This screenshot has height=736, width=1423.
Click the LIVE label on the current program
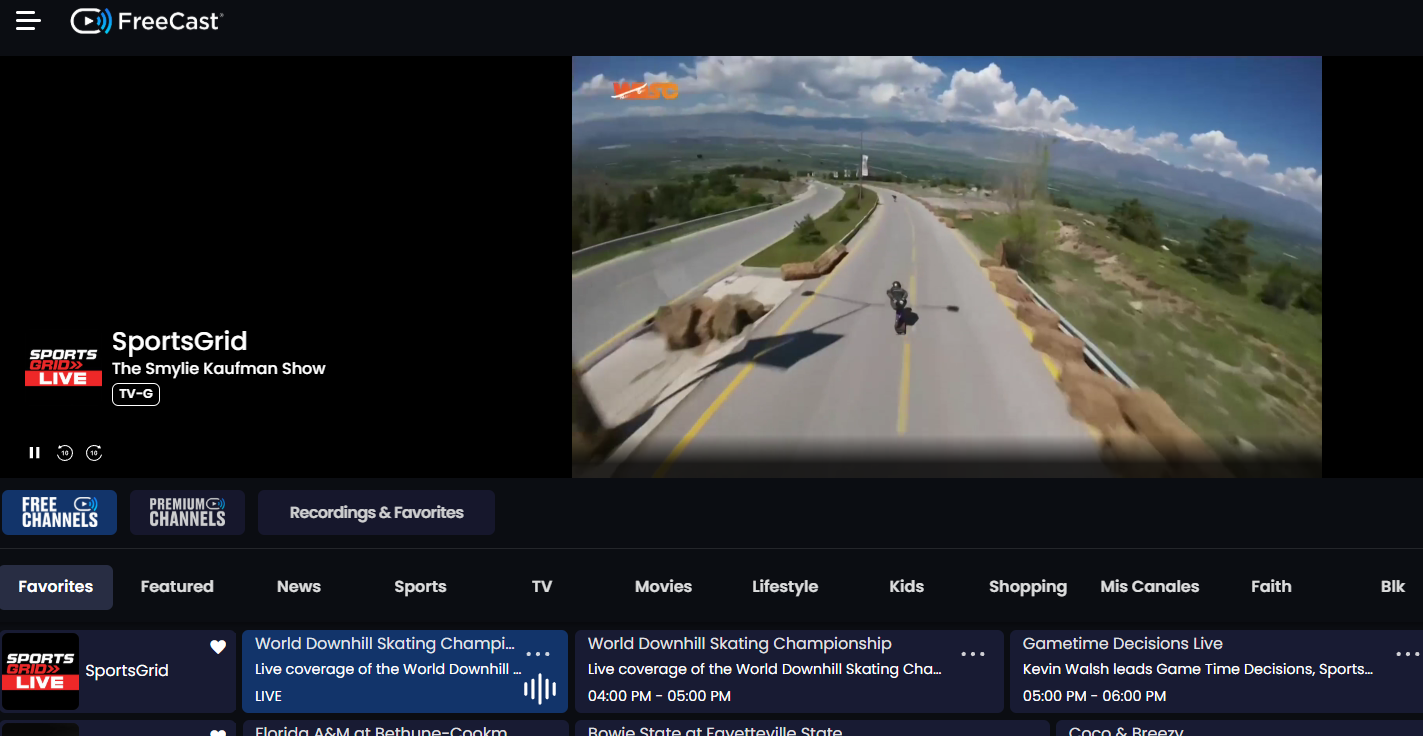pos(268,696)
